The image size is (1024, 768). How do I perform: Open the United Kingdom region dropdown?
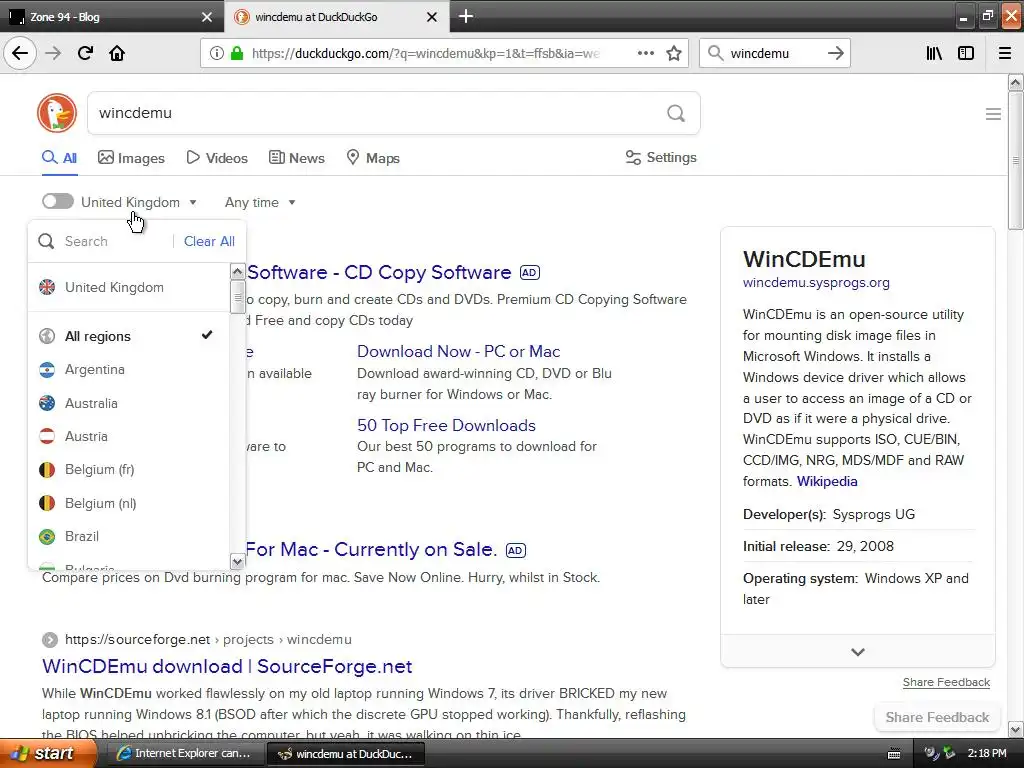pyautogui.click(x=138, y=202)
